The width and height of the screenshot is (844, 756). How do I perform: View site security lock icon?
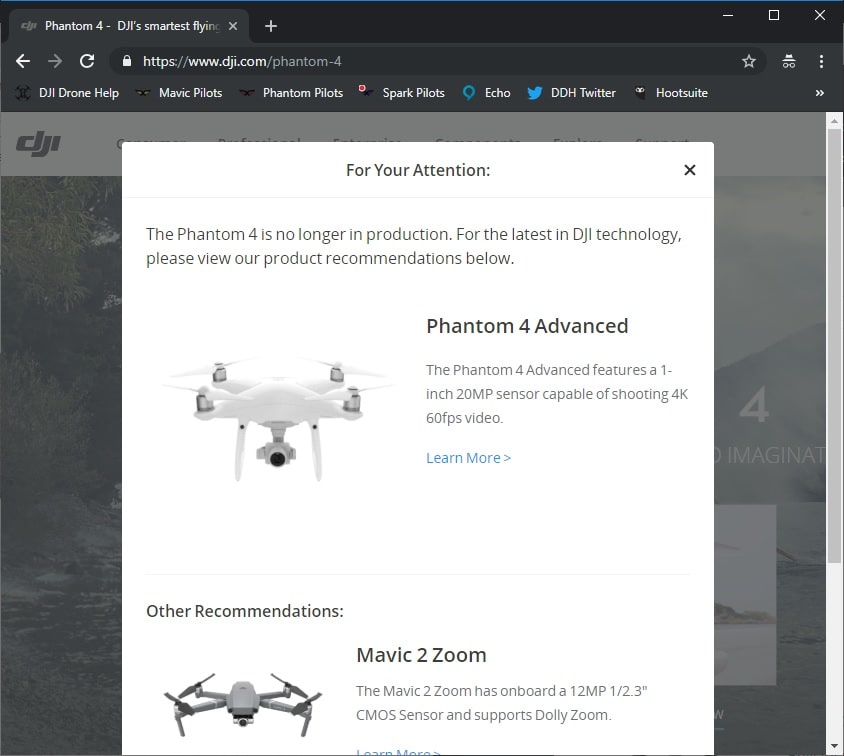tap(126, 61)
